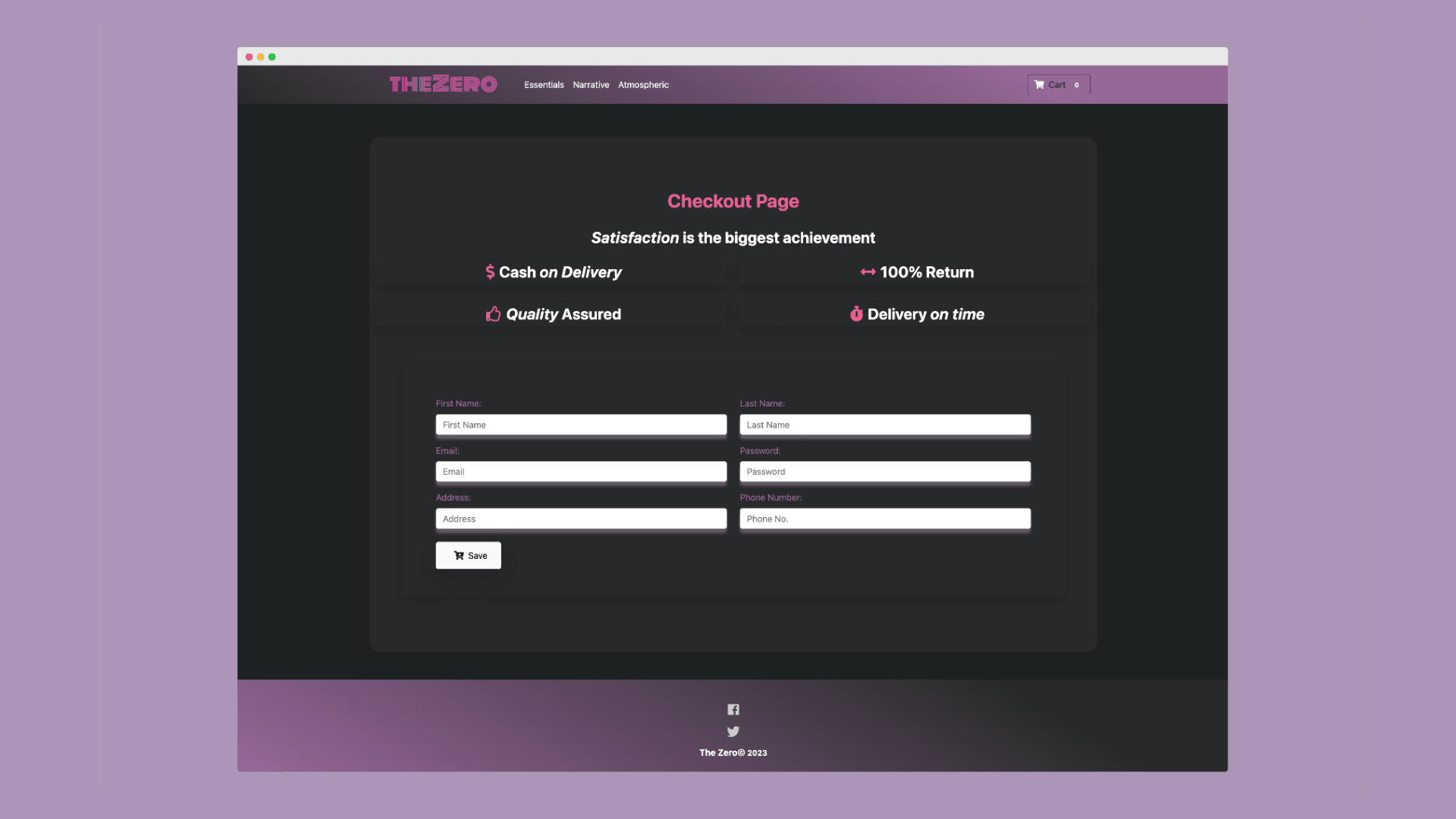Click the Cart shopping bag icon
This screenshot has height=819, width=1456.
1040,84
